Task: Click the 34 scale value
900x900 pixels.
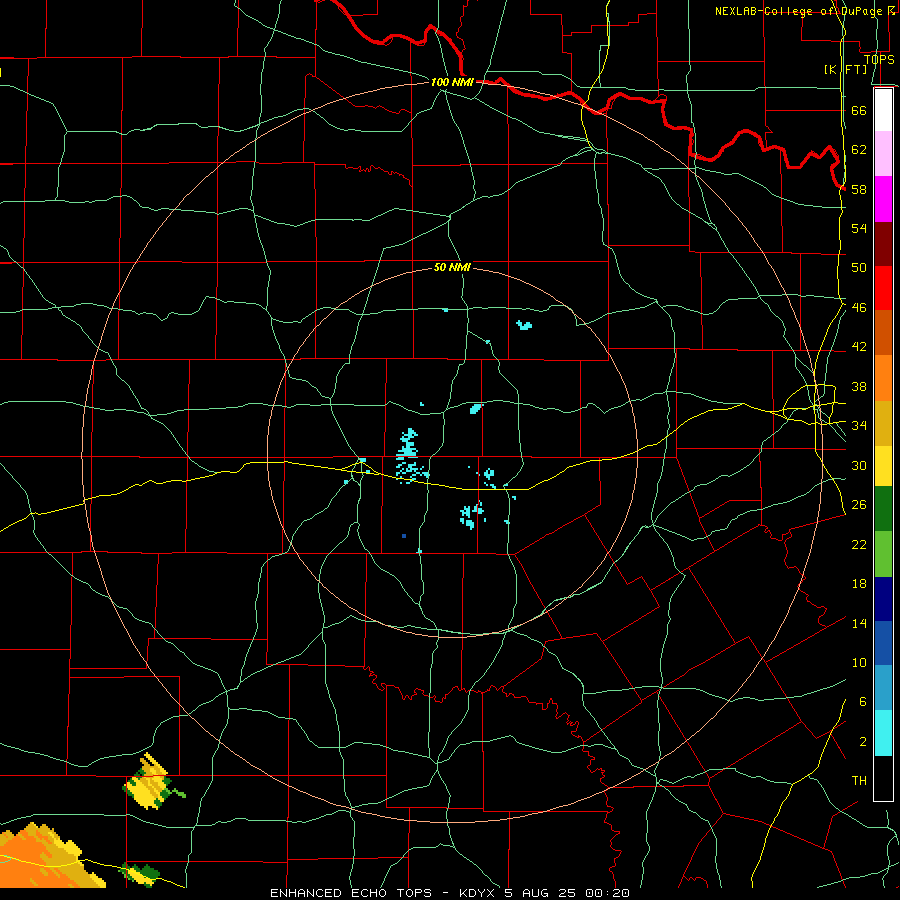Action: pyautogui.click(x=859, y=425)
